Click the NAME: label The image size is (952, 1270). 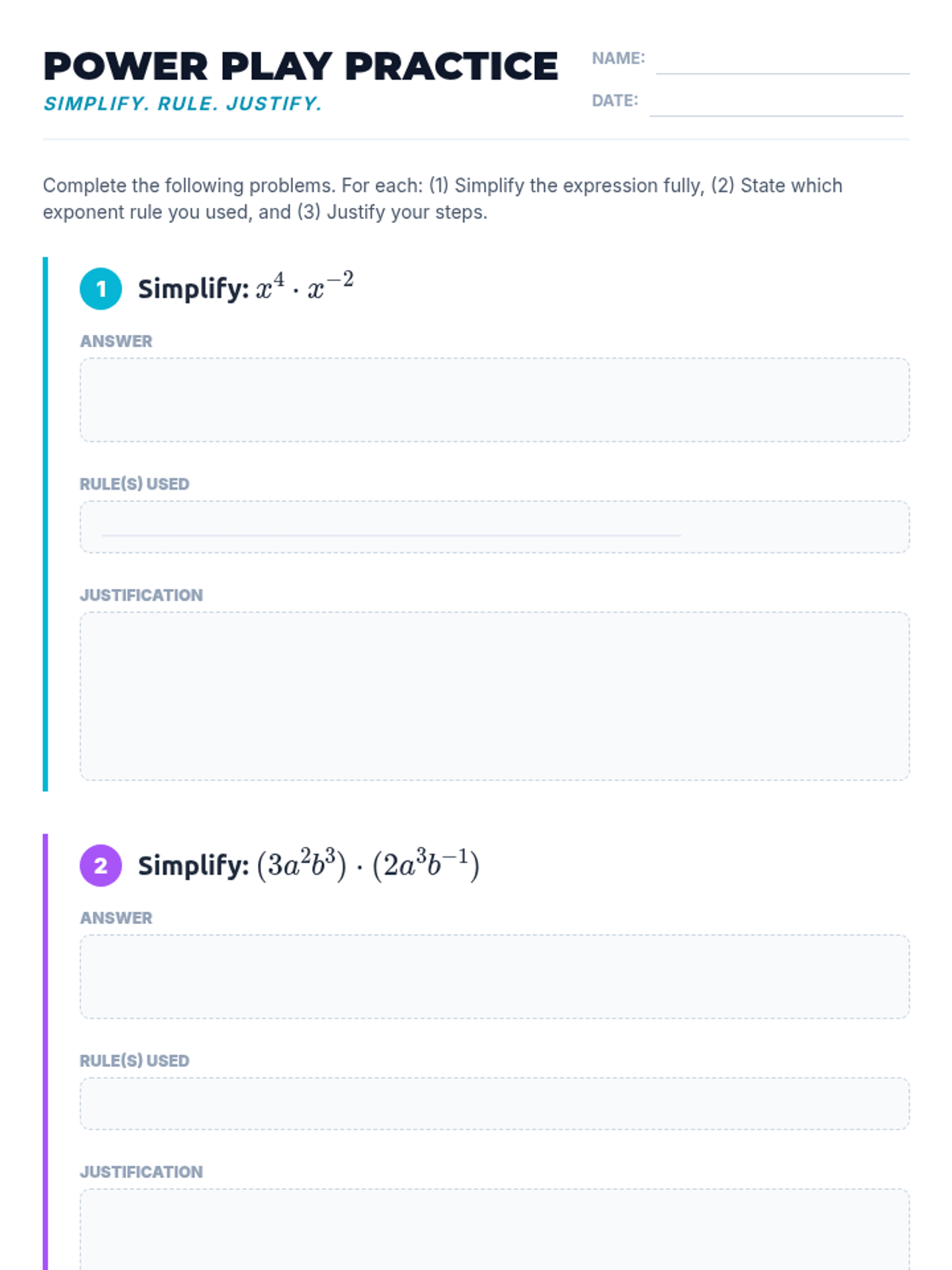tap(618, 58)
